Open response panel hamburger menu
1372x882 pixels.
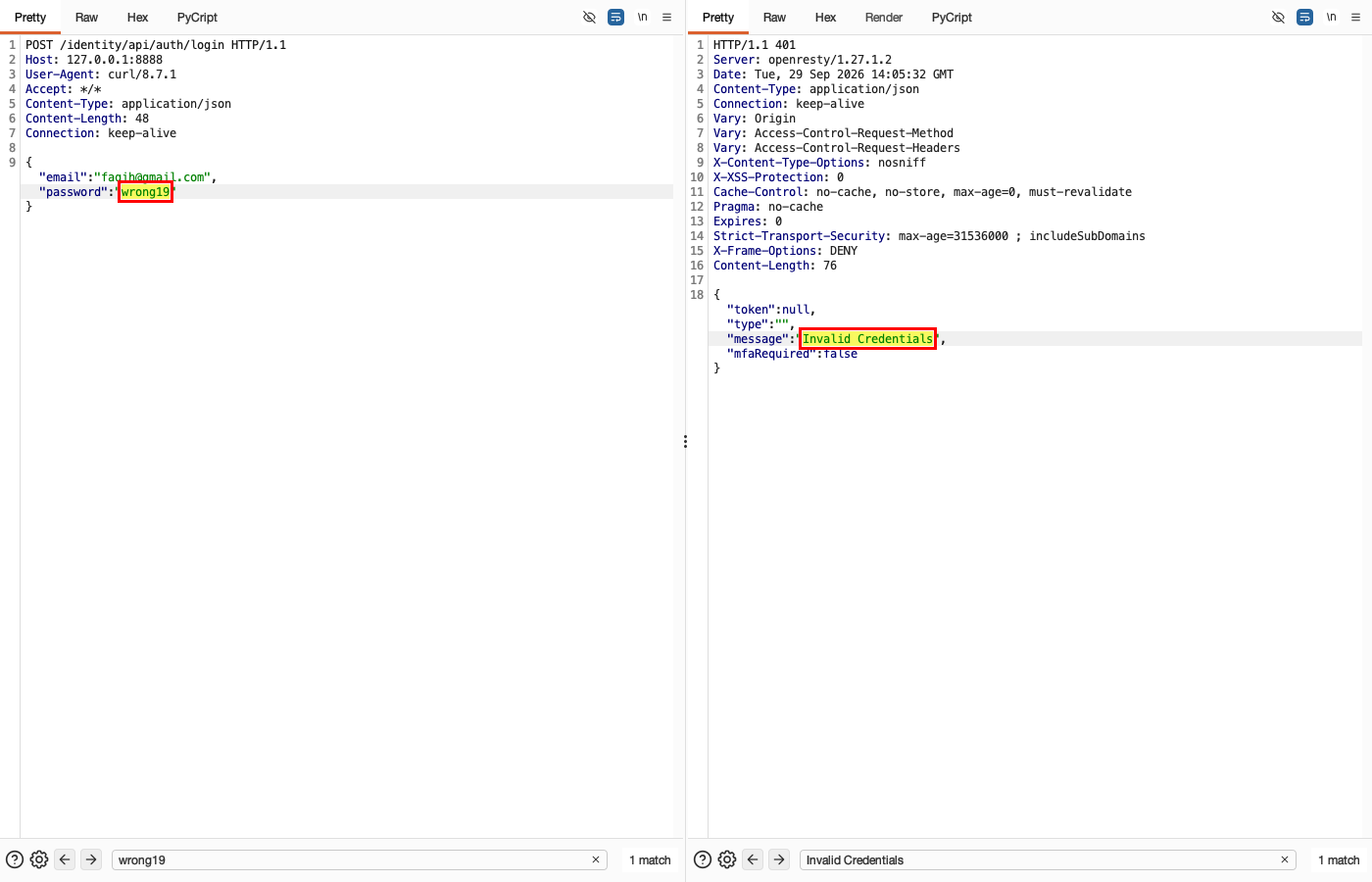tap(1356, 18)
